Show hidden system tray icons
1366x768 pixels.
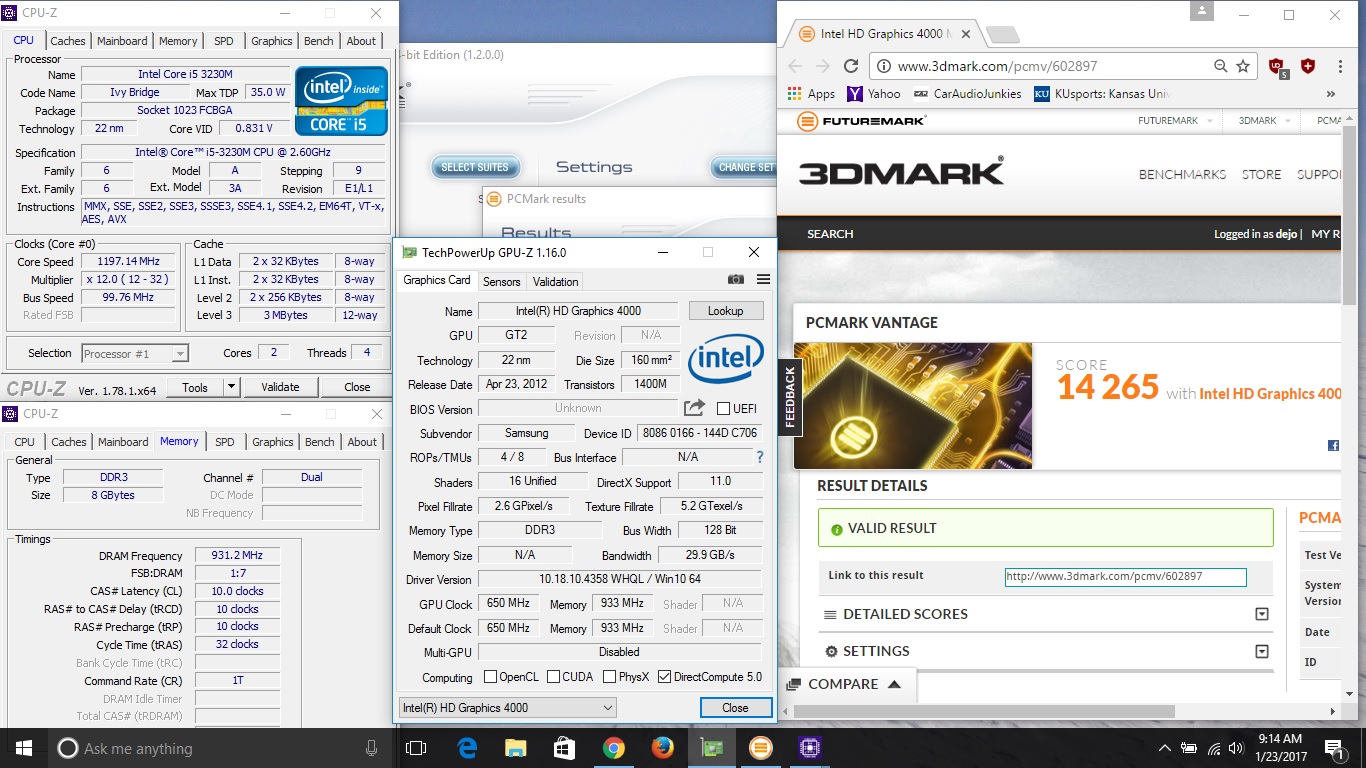[1164, 748]
